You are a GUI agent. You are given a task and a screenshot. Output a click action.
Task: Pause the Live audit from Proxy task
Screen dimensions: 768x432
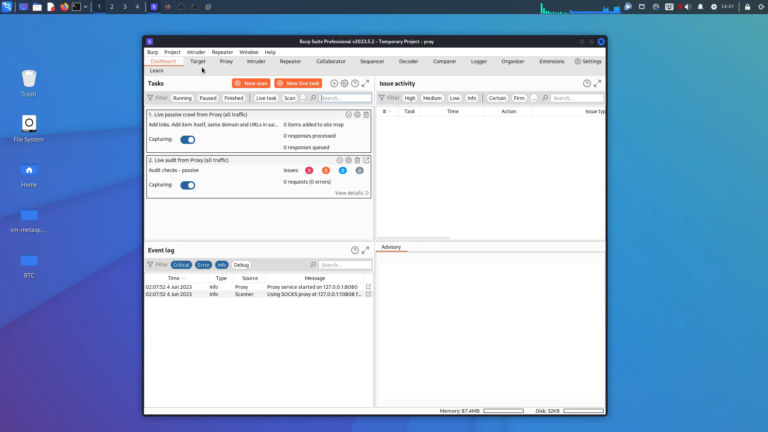[340, 160]
